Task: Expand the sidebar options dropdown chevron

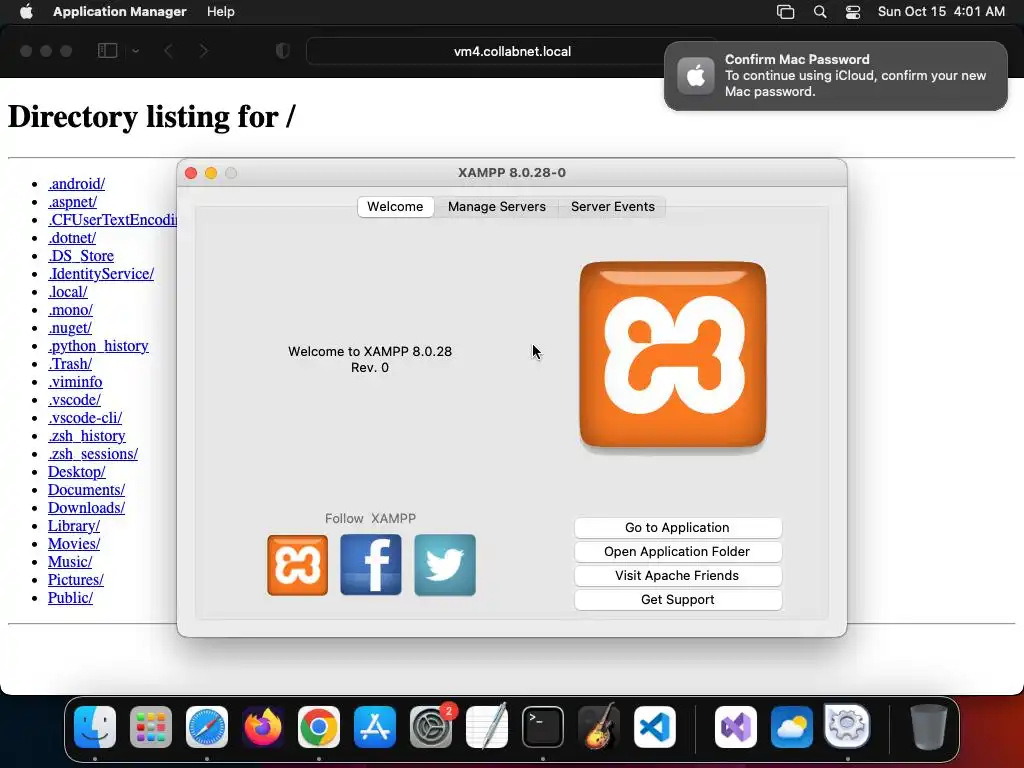Action: point(135,51)
